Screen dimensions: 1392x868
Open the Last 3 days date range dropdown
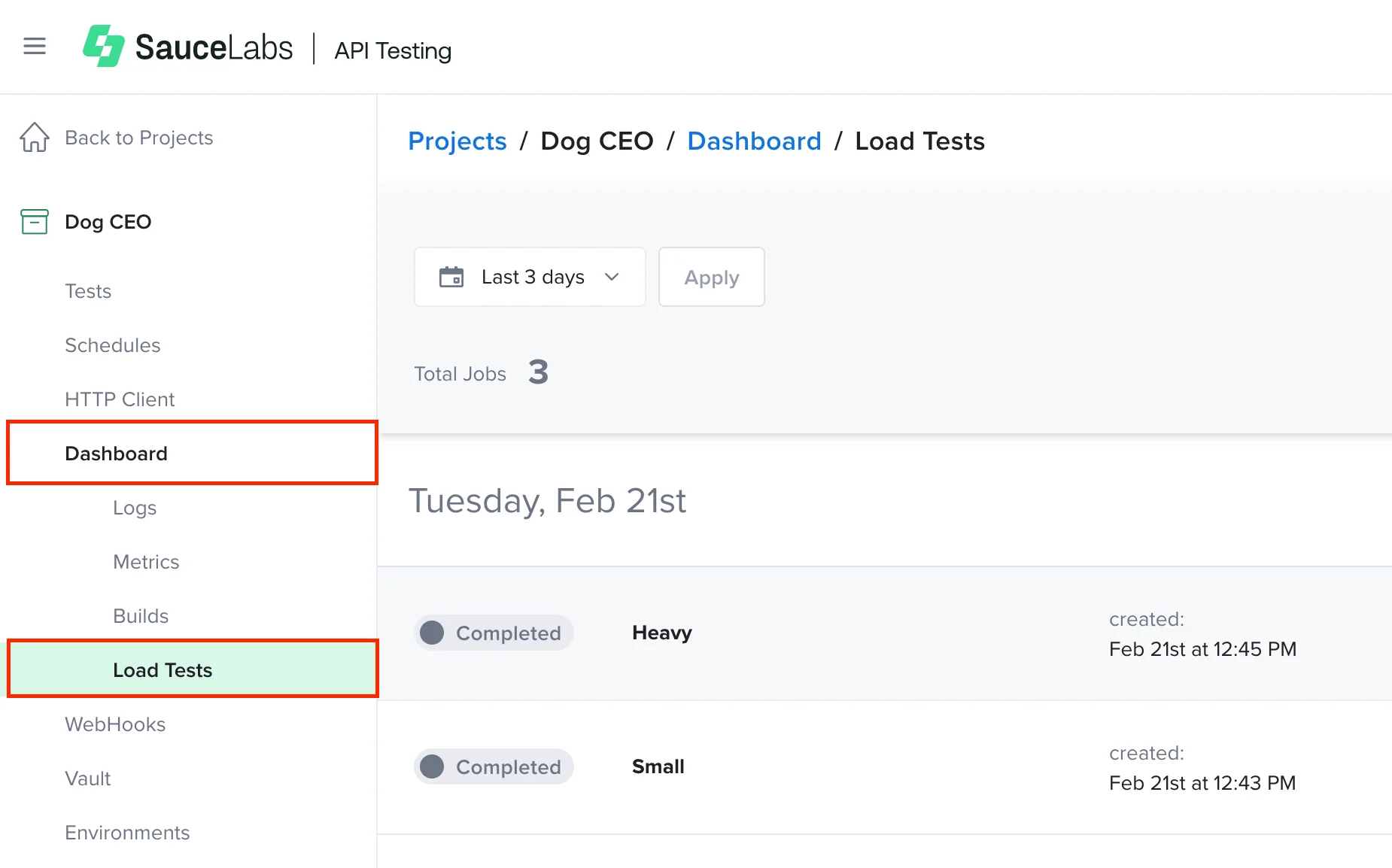(x=530, y=277)
